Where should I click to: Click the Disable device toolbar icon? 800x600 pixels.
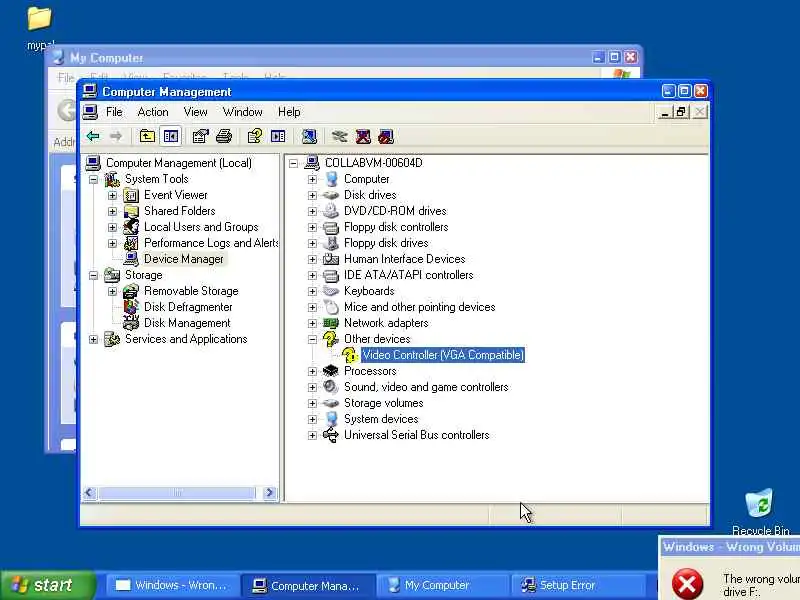click(386, 136)
